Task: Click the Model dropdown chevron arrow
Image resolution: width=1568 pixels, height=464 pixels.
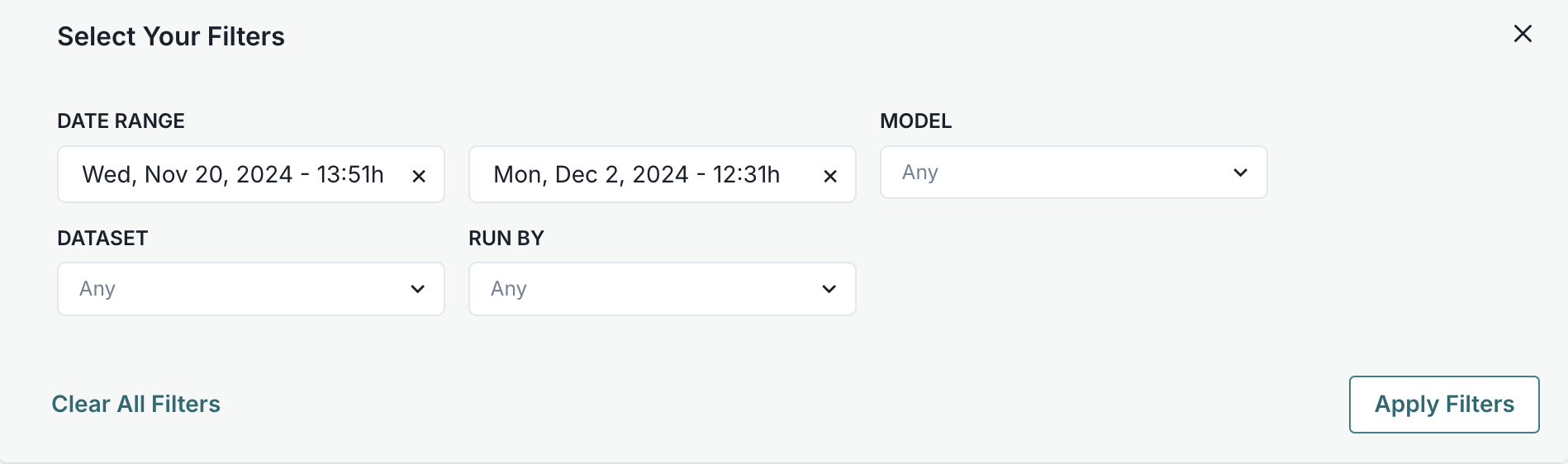Action: [1240, 173]
